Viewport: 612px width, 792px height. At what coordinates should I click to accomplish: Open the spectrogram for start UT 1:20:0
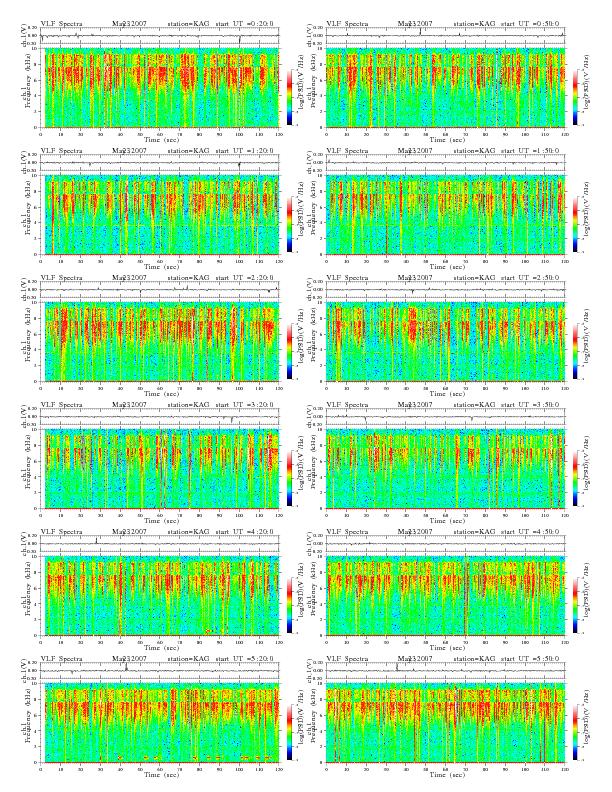[x=160, y=215]
